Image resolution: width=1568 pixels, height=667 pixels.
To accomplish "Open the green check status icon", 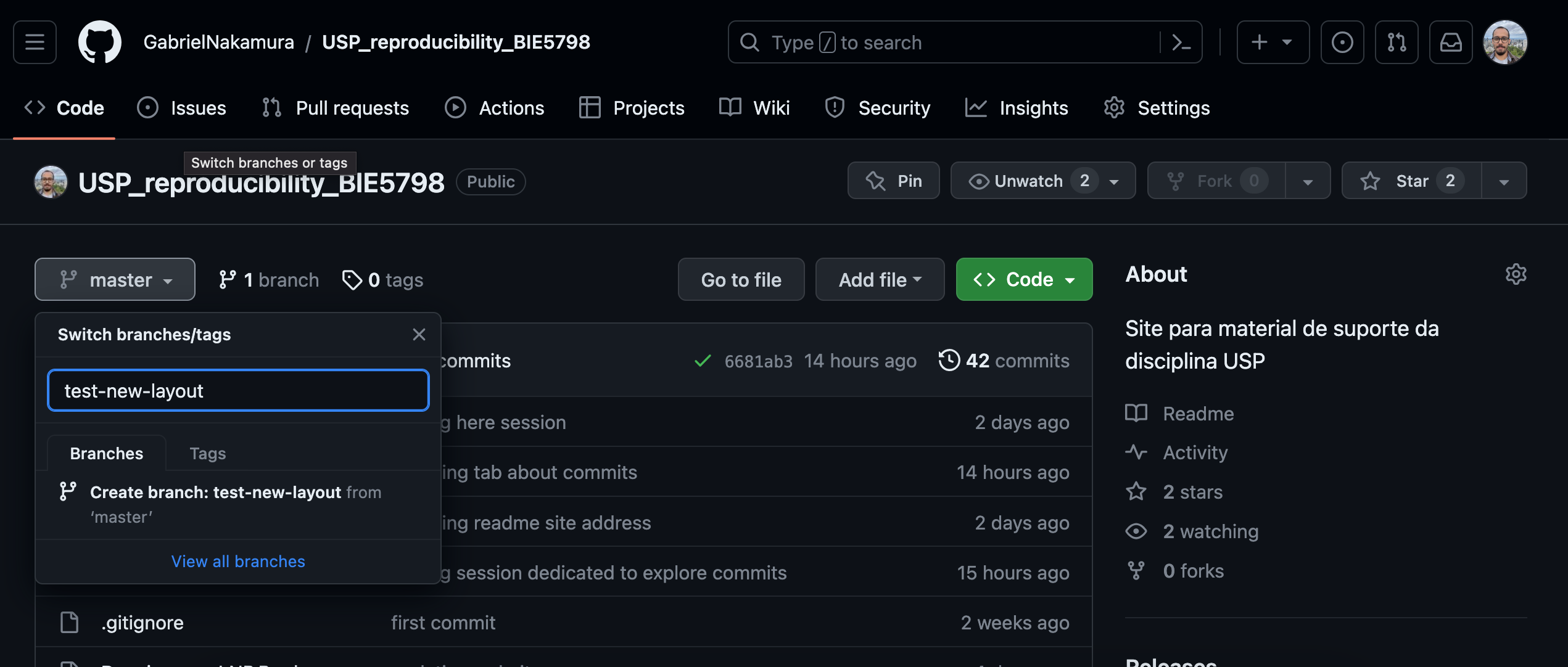I will 703,361.
